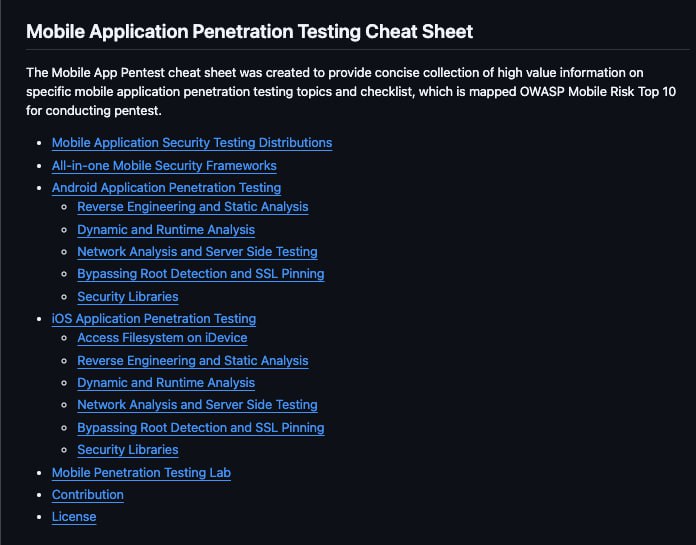The height and width of the screenshot is (545, 696).
Task: Open Security Libraries link under iOS section
Action: coord(128,450)
